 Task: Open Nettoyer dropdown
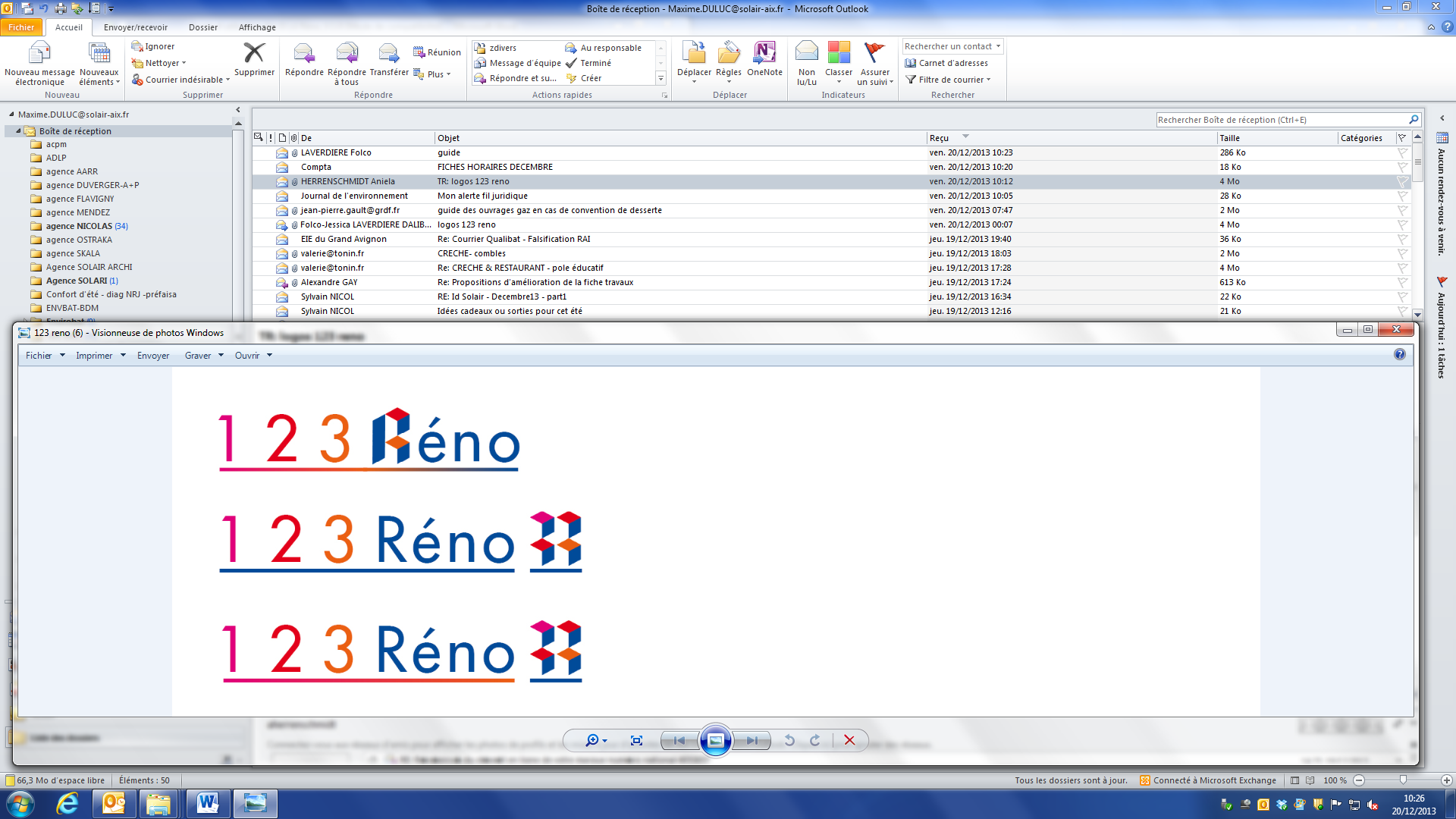(159, 63)
